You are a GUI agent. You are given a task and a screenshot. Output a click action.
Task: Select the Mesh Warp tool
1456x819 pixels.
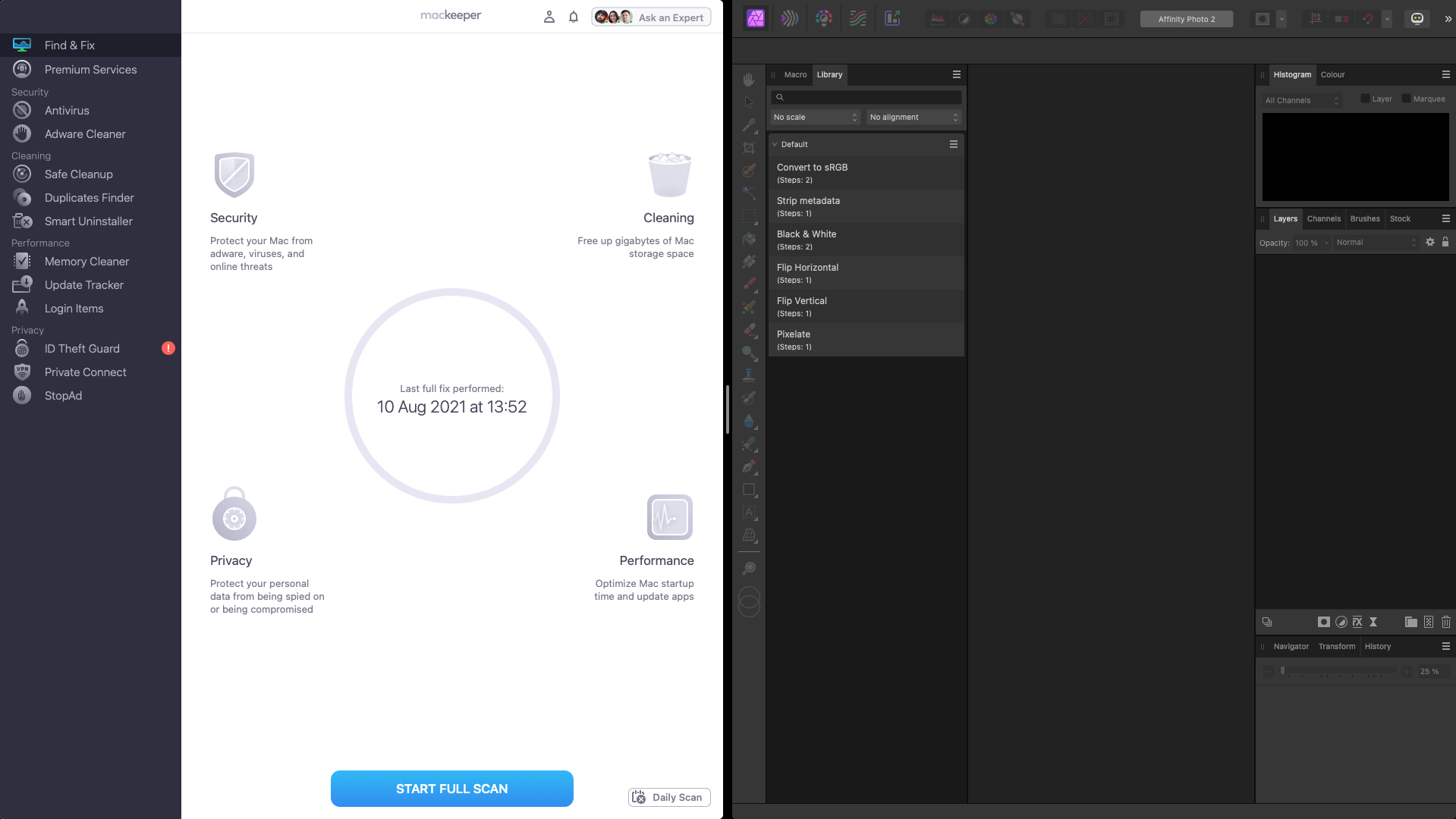point(749,535)
